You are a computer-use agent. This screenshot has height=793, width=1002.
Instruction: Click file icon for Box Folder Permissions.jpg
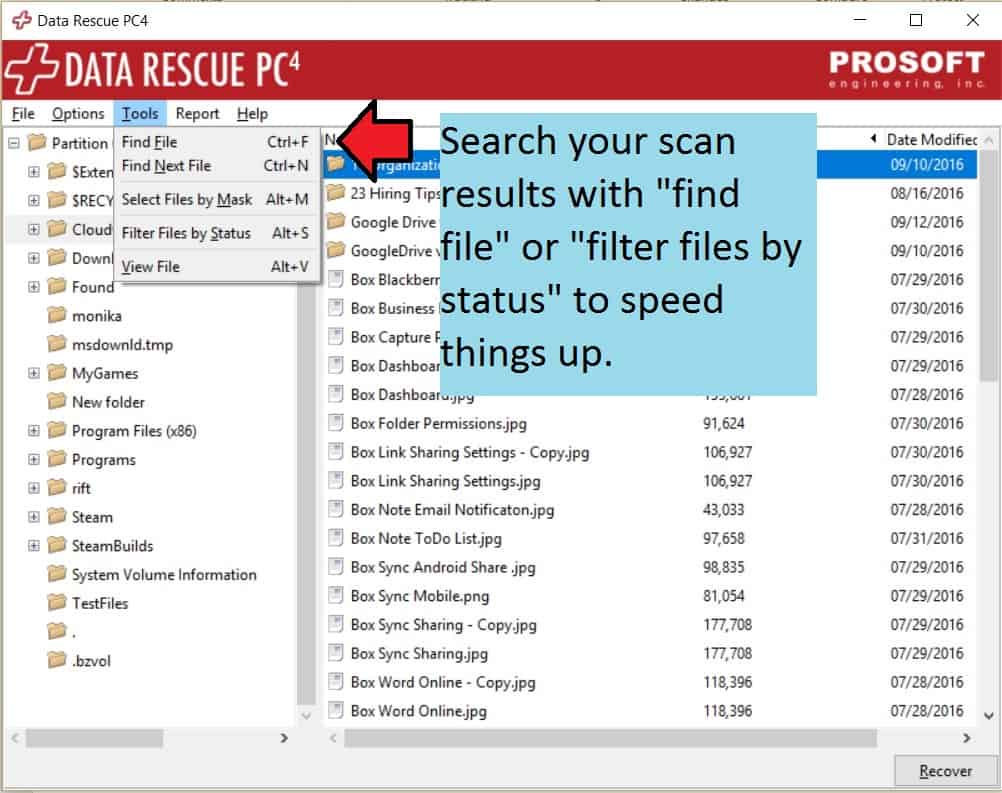[335, 423]
